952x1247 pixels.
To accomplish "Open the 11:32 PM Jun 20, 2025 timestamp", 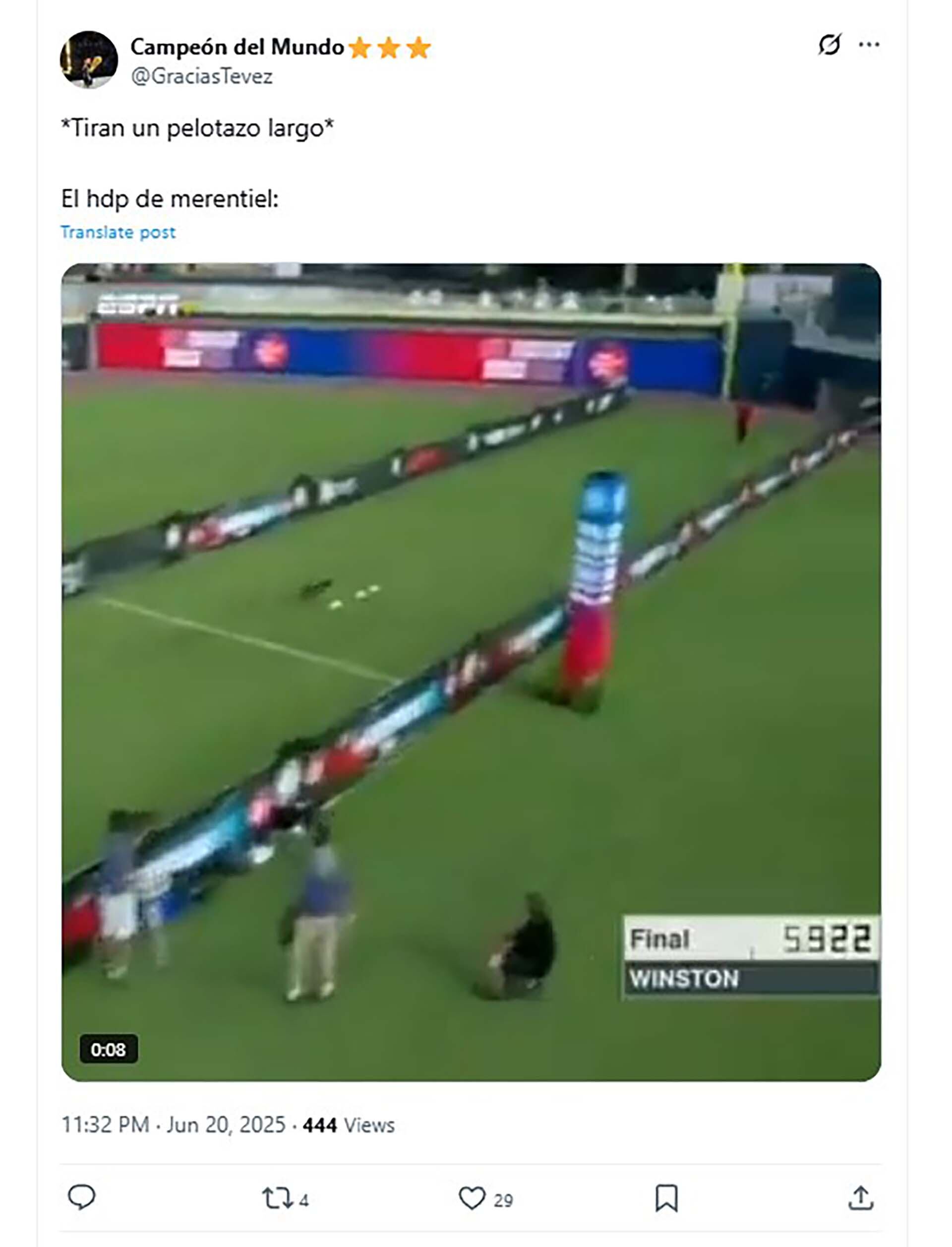I will coord(174,1124).
